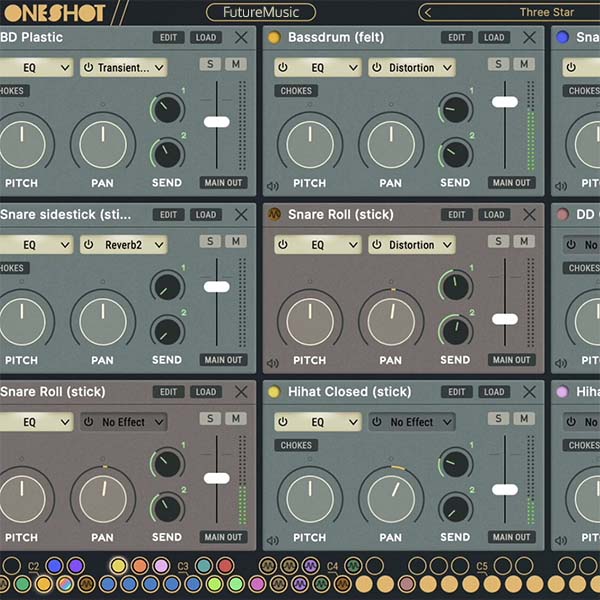Toggle Distortion power in Bassdrum (felt)
The image size is (600, 600).
pos(377,67)
